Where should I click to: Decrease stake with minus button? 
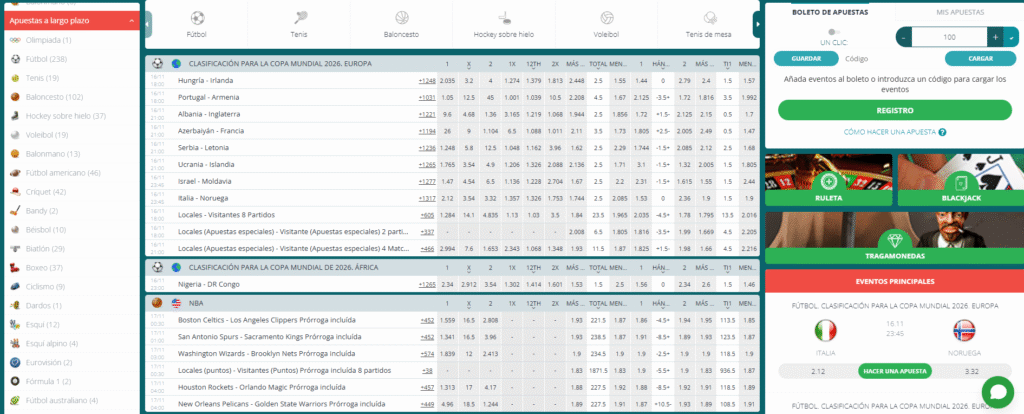pos(904,37)
